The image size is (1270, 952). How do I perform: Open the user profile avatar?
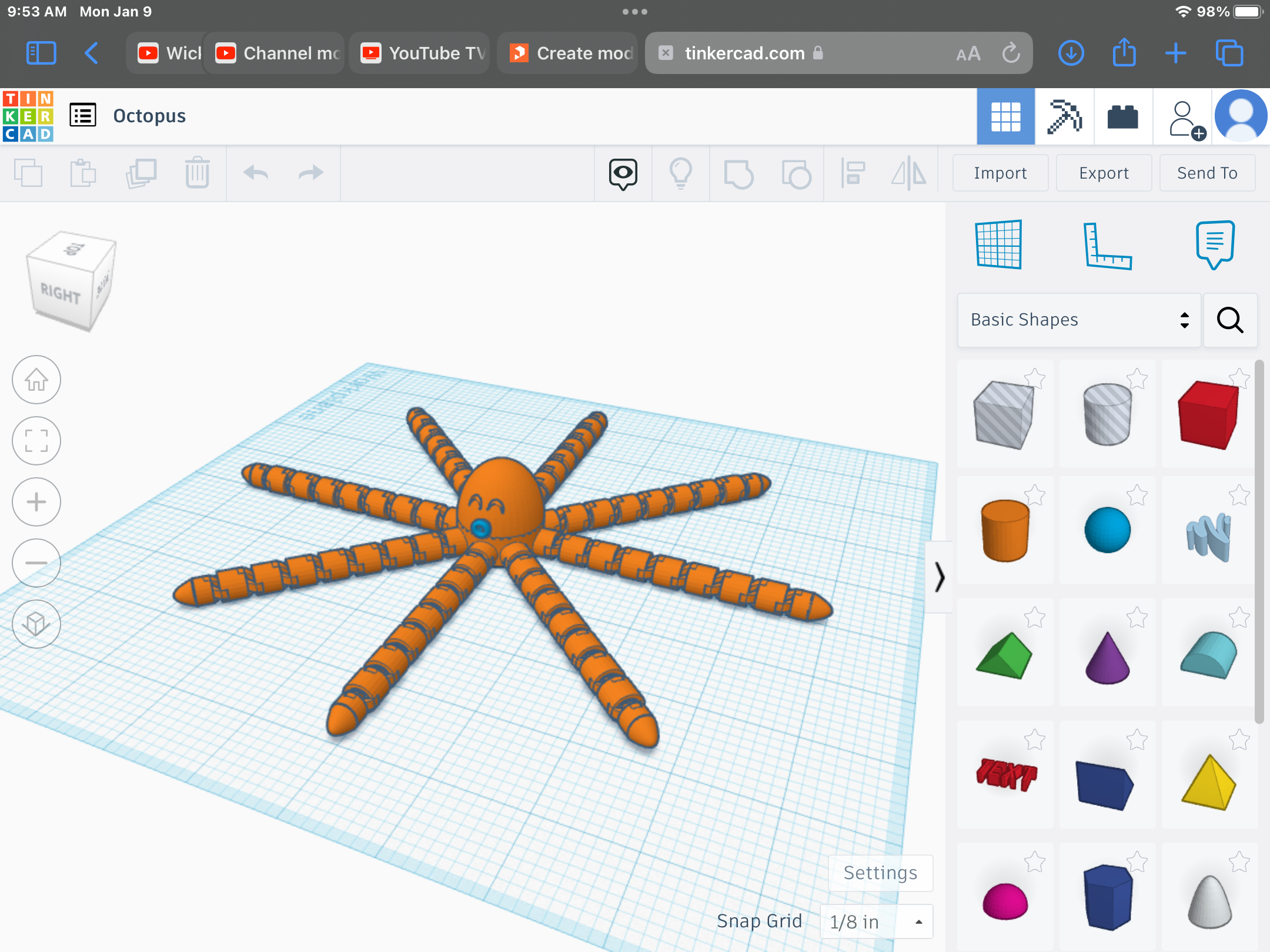(x=1241, y=116)
